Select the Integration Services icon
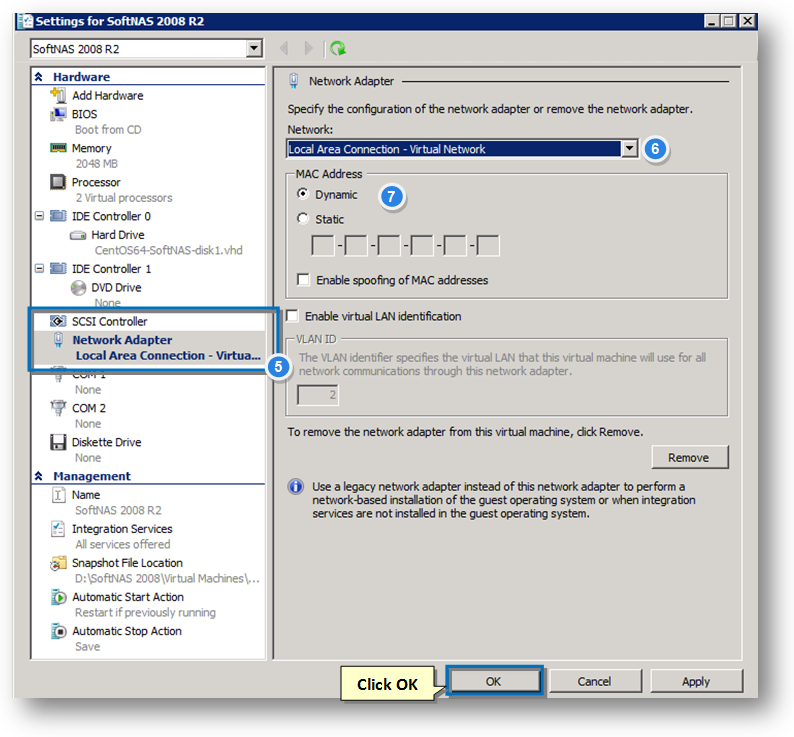This screenshot has width=794, height=737. 58,528
